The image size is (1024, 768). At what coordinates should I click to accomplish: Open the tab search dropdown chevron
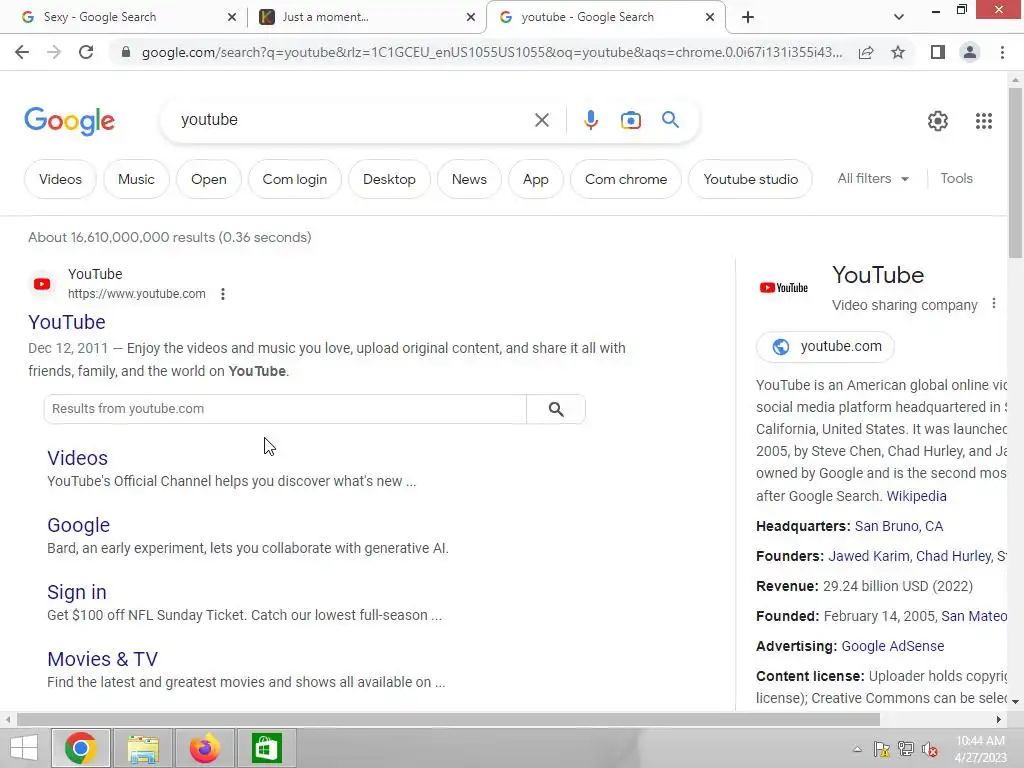(899, 17)
